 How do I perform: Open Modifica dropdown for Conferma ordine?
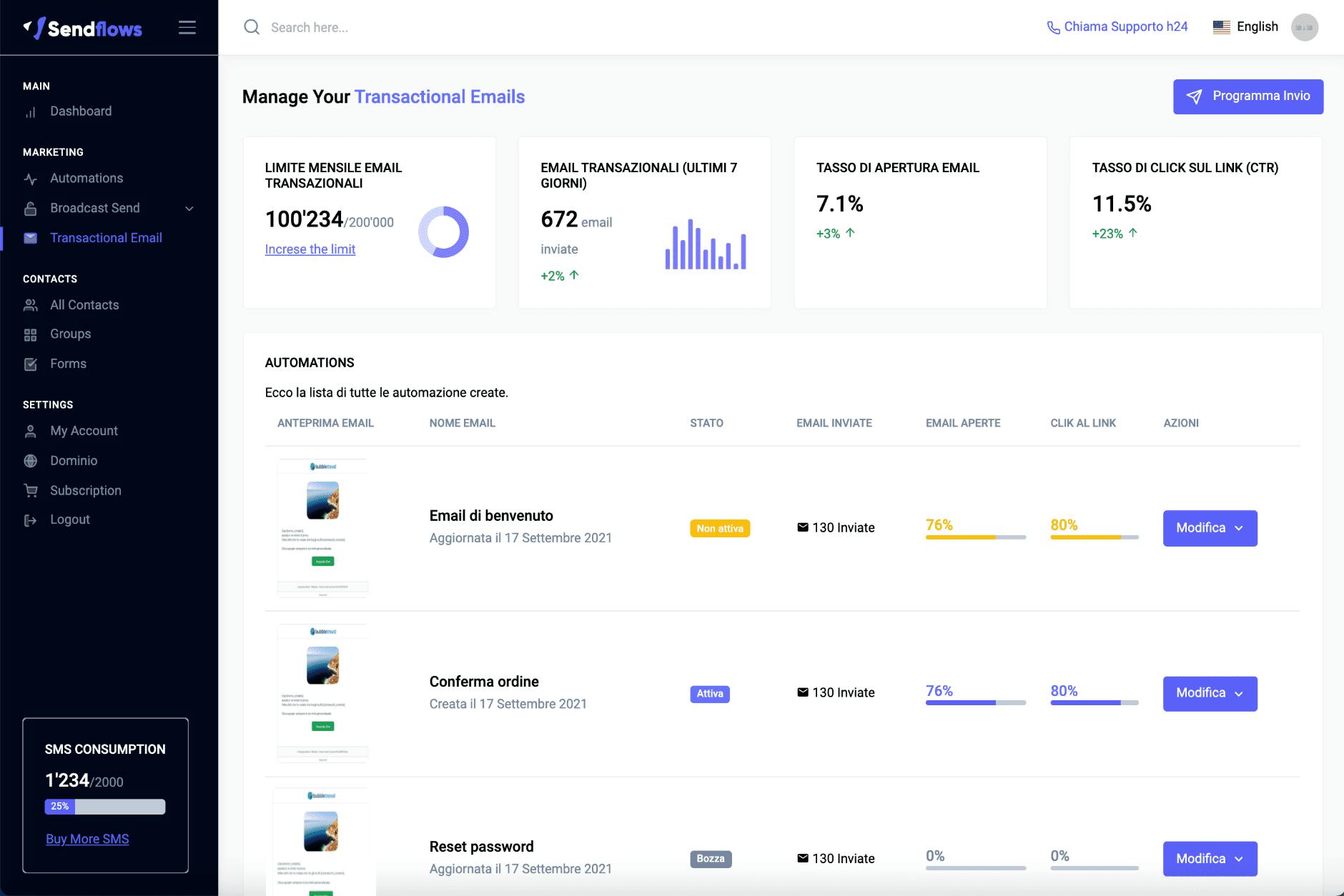point(1210,693)
